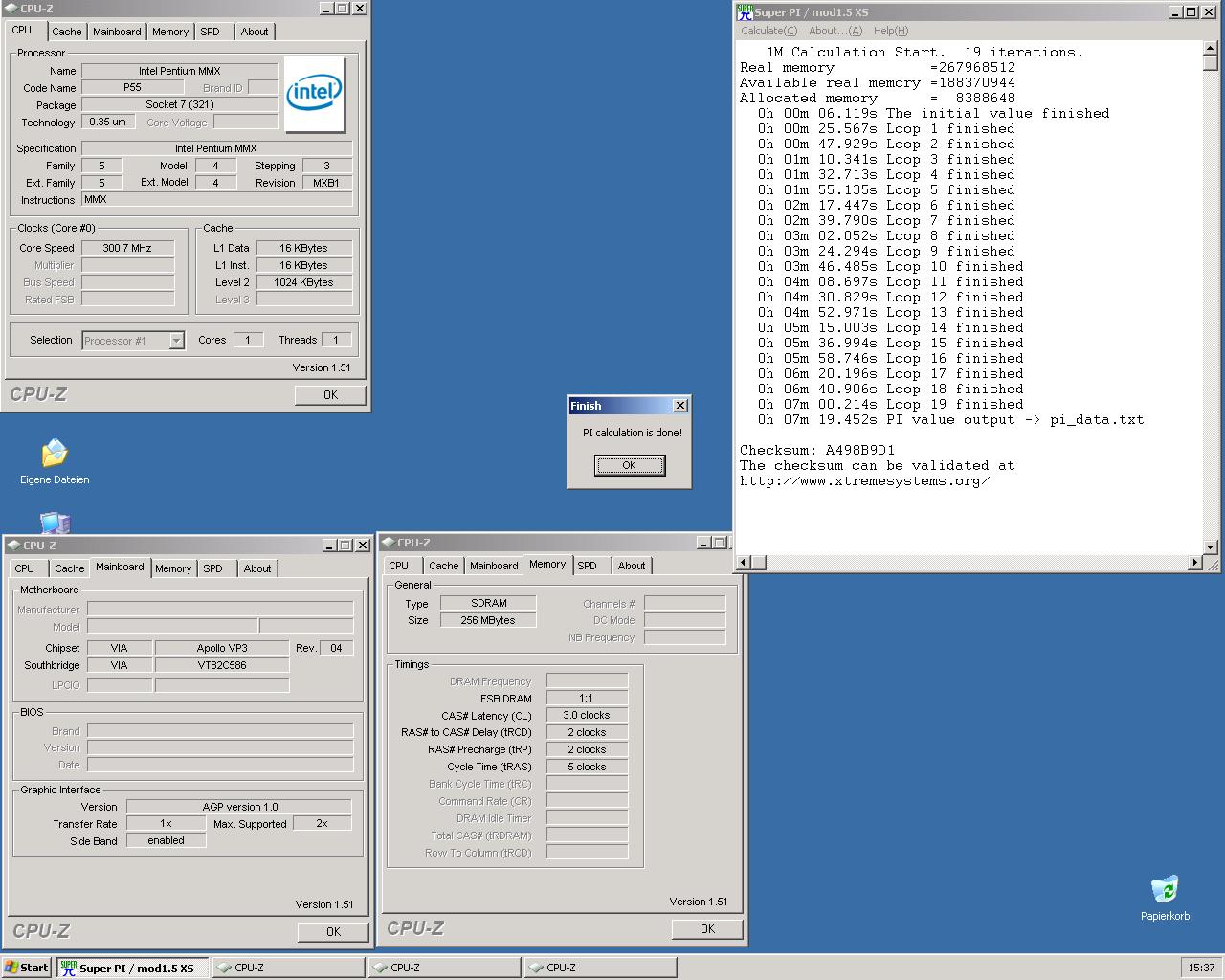1225x980 pixels.
Task: Click the Intel logo in top CPU-Z window
Action: 314,95
